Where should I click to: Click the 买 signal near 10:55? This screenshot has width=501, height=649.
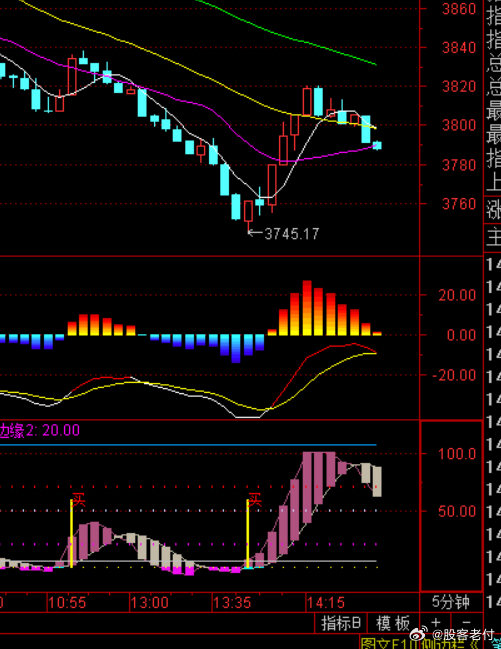pos(78,500)
